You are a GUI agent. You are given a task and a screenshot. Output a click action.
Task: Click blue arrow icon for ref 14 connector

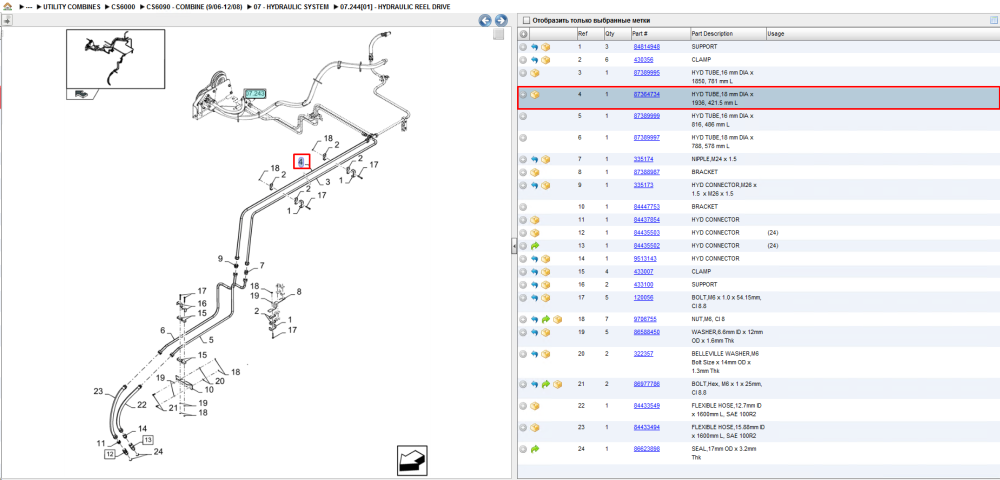[x=534, y=259]
